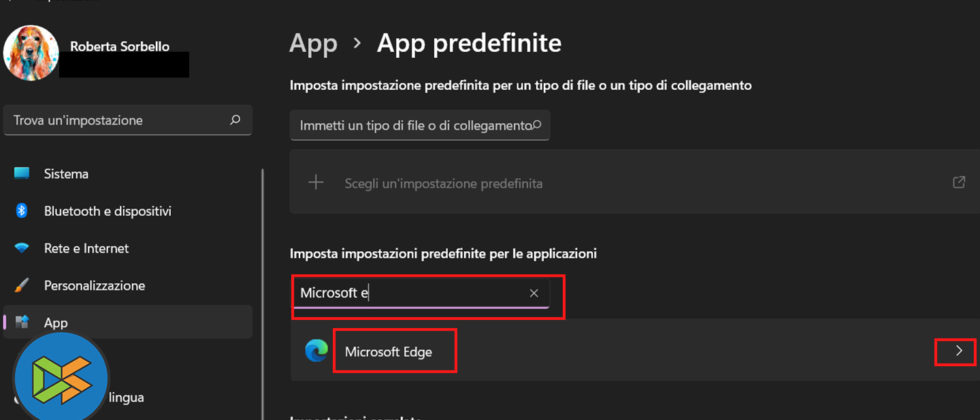The image size is (980, 420).
Task: Click the App icon in sidebar
Action: (22, 322)
